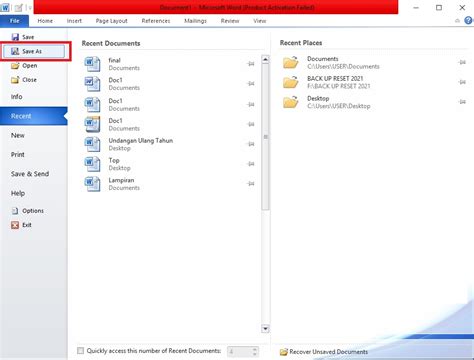The image size is (474, 360).
Task: Click the red Exit icon
Action: (15, 225)
